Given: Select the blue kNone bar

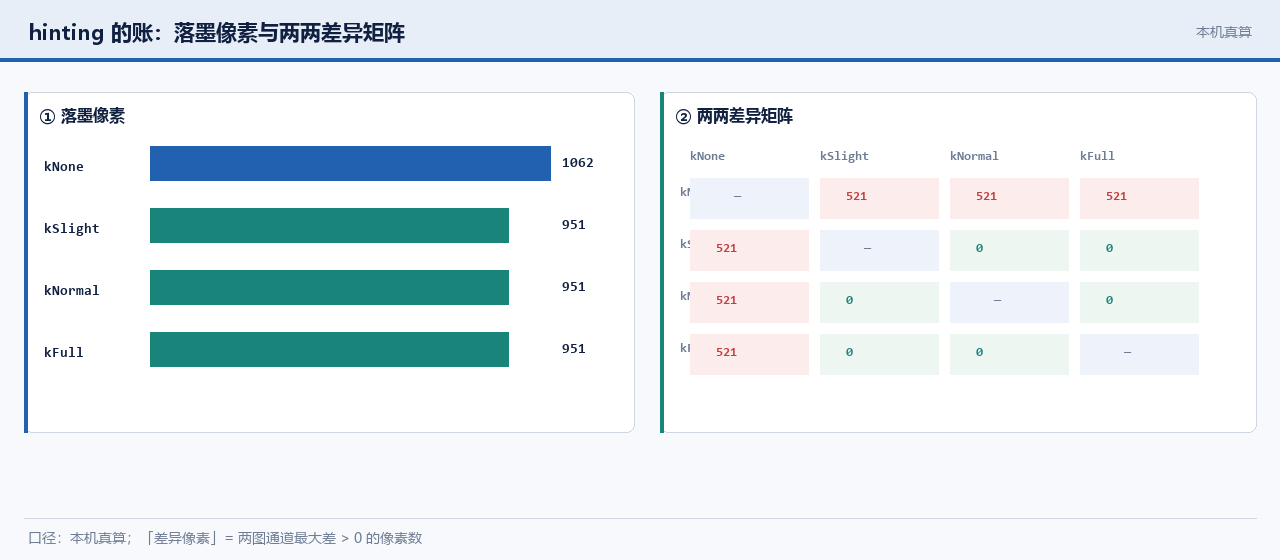Looking at the screenshot, I should (350, 163).
